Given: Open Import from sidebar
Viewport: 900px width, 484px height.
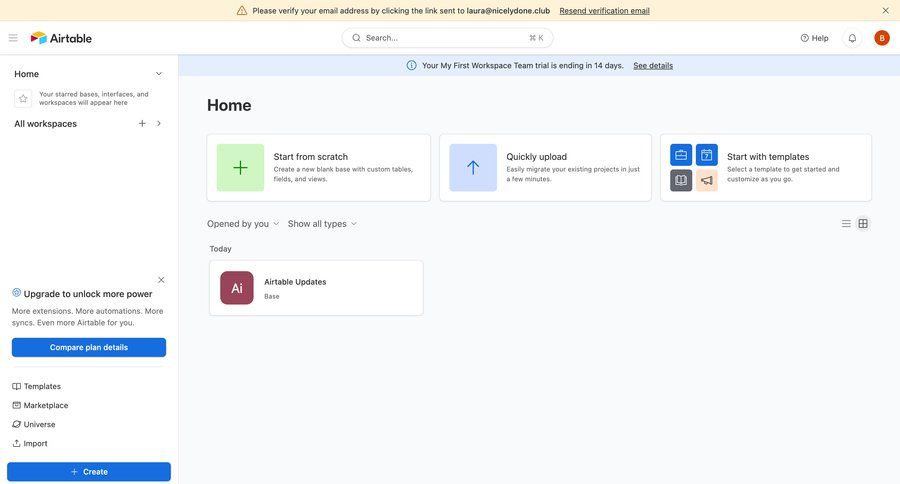Looking at the screenshot, I should click(30, 443).
